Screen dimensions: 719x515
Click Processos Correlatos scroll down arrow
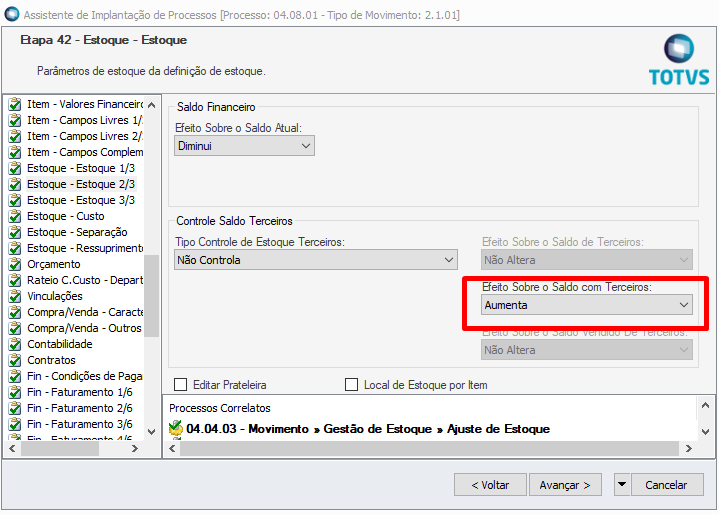[705, 432]
